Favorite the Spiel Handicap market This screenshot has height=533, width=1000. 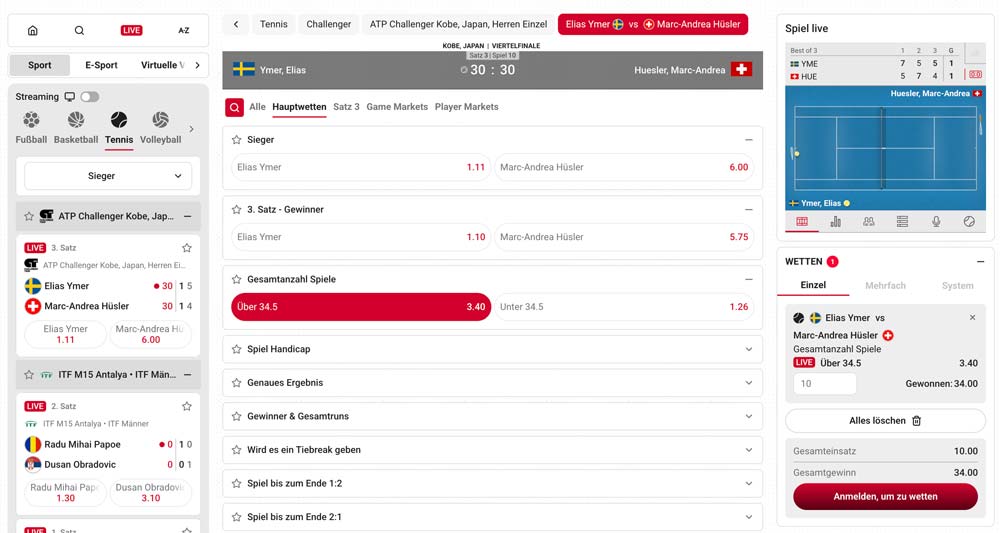[x=237, y=349]
